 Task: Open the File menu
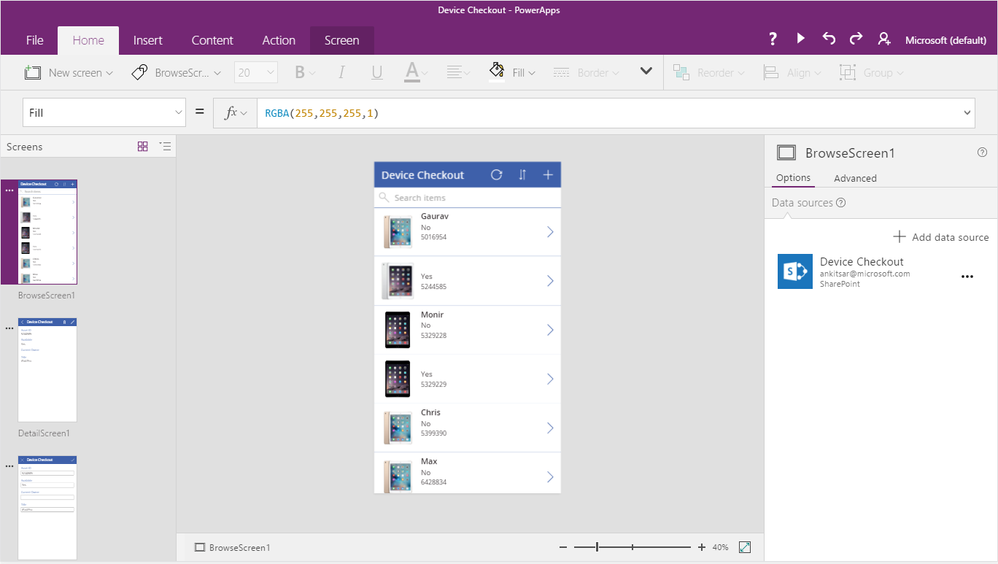coord(34,40)
